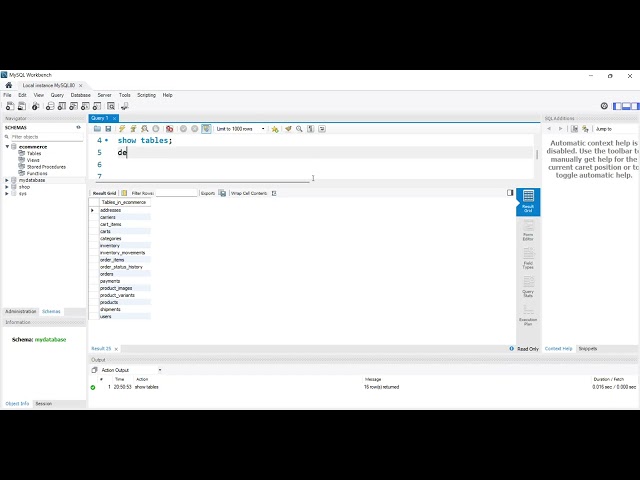The width and height of the screenshot is (640, 480).
Task: Expand the sys schema
Action: point(7,193)
